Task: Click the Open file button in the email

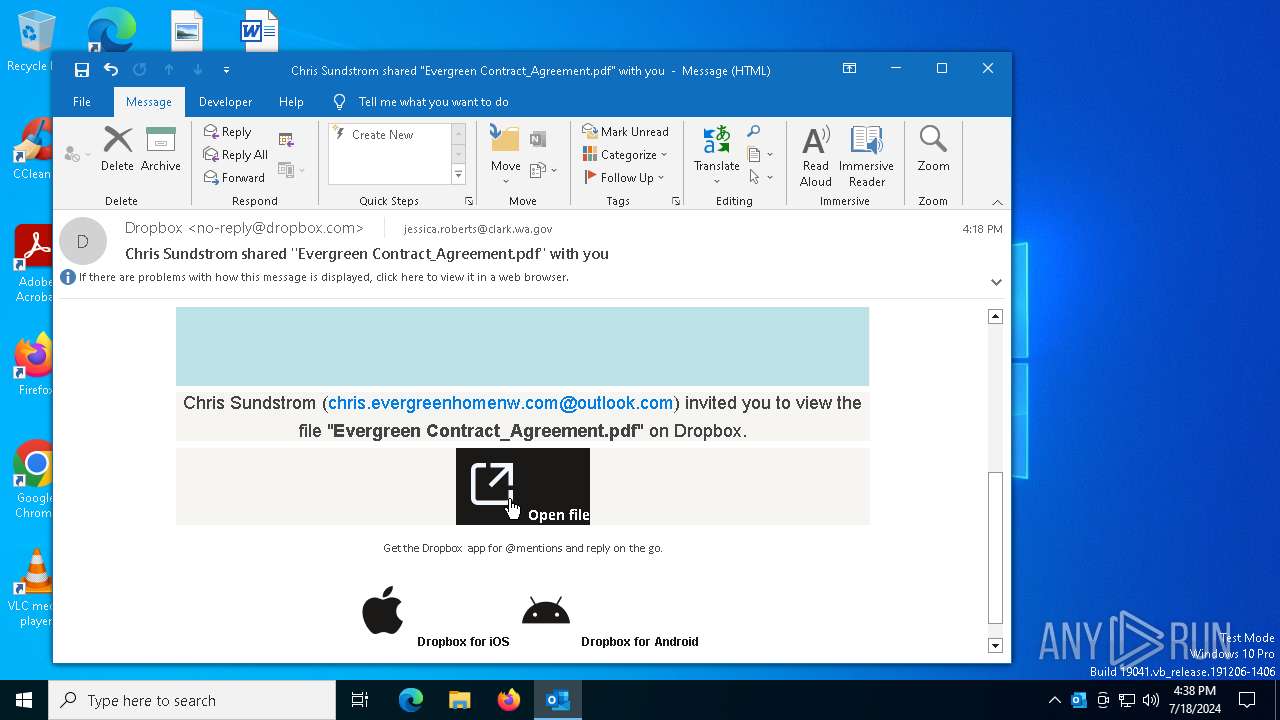Action: pyautogui.click(x=523, y=486)
